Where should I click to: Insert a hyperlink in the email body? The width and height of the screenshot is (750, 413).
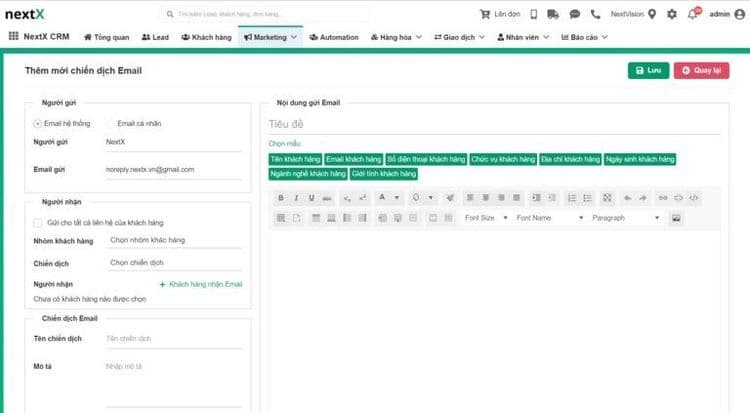click(662, 198)
